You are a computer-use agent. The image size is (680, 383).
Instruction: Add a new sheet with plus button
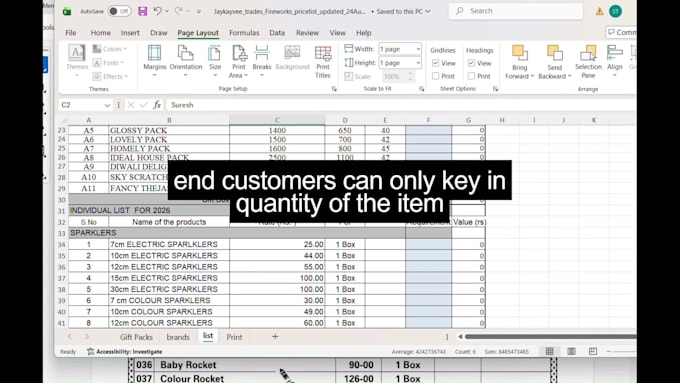point(275,337)
